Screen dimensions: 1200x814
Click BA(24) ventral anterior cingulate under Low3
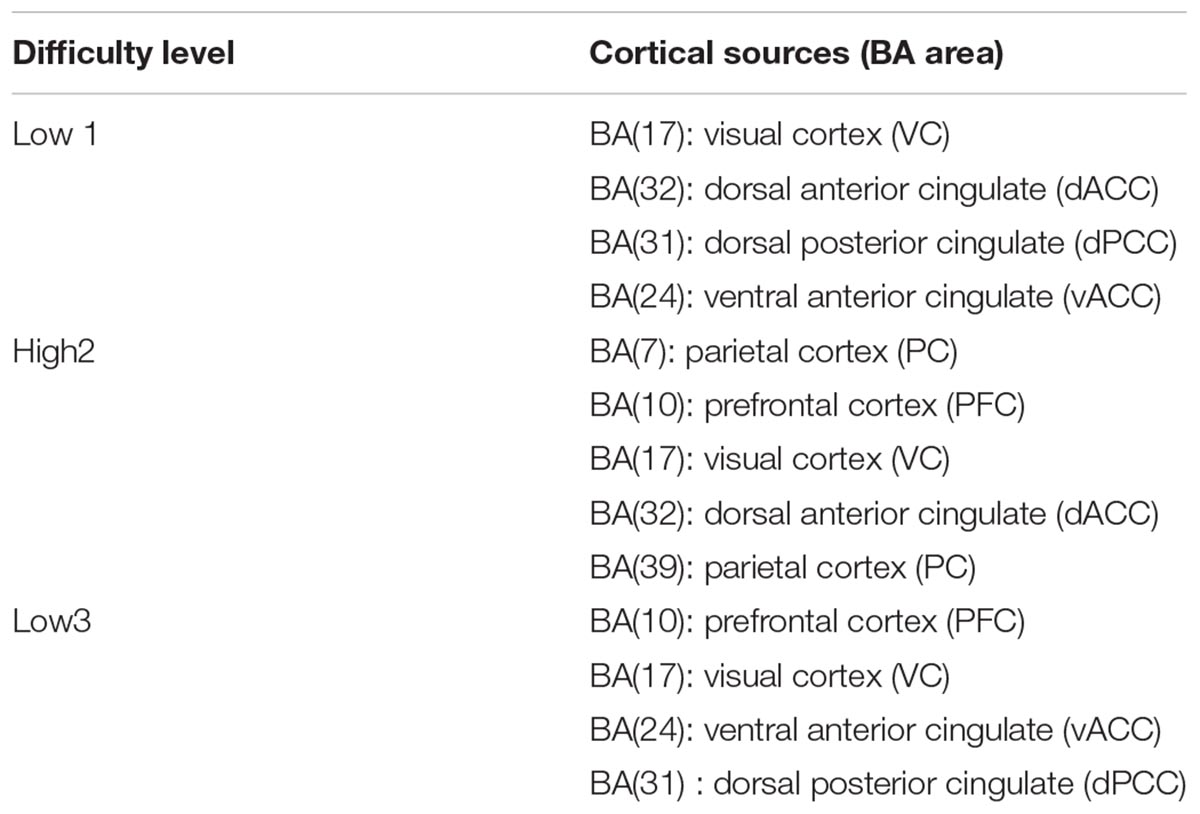pos(875,730)
